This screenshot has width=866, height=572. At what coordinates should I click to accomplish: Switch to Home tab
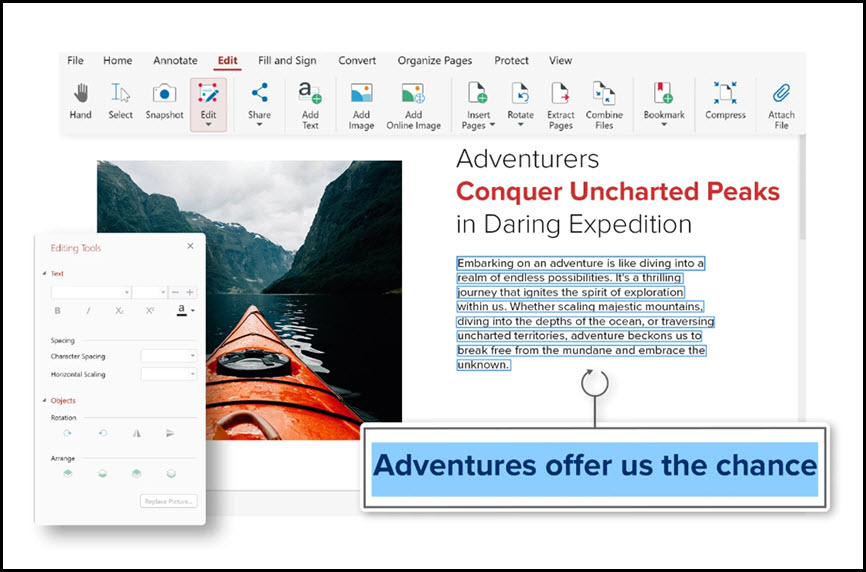pyautogui.click(x=118, y=61)
